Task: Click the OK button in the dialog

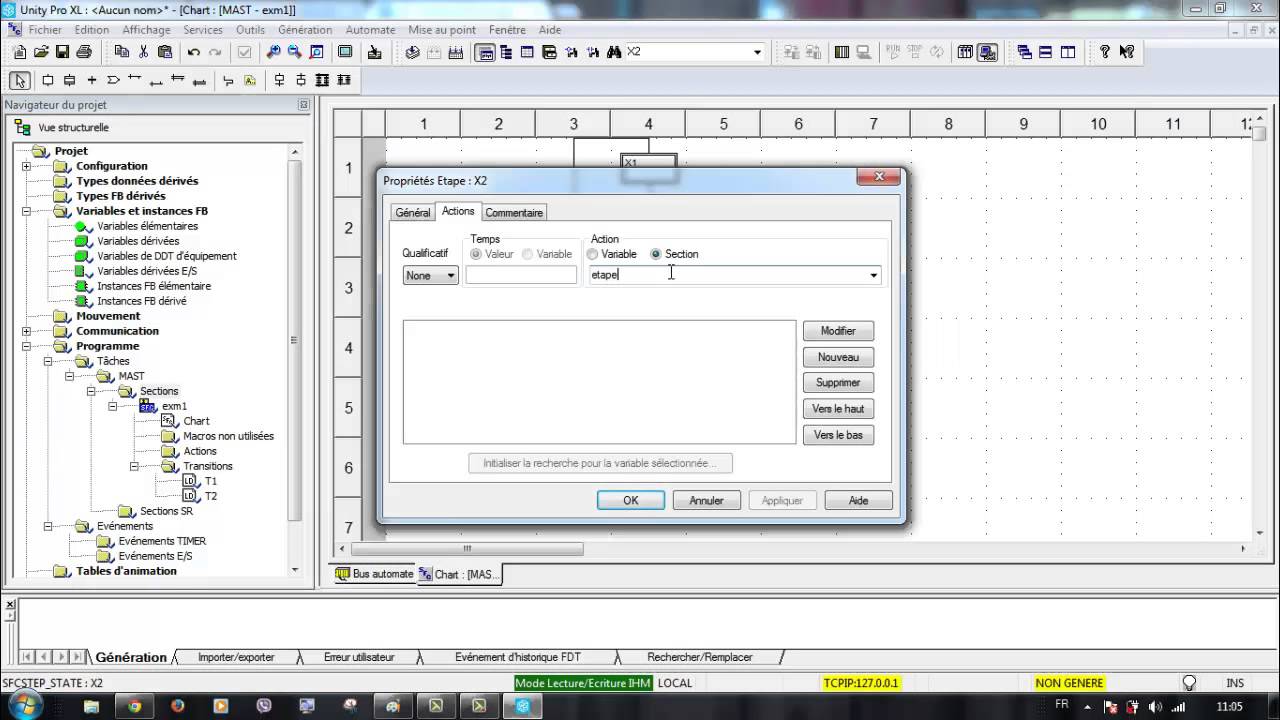Action: [630, 500]
